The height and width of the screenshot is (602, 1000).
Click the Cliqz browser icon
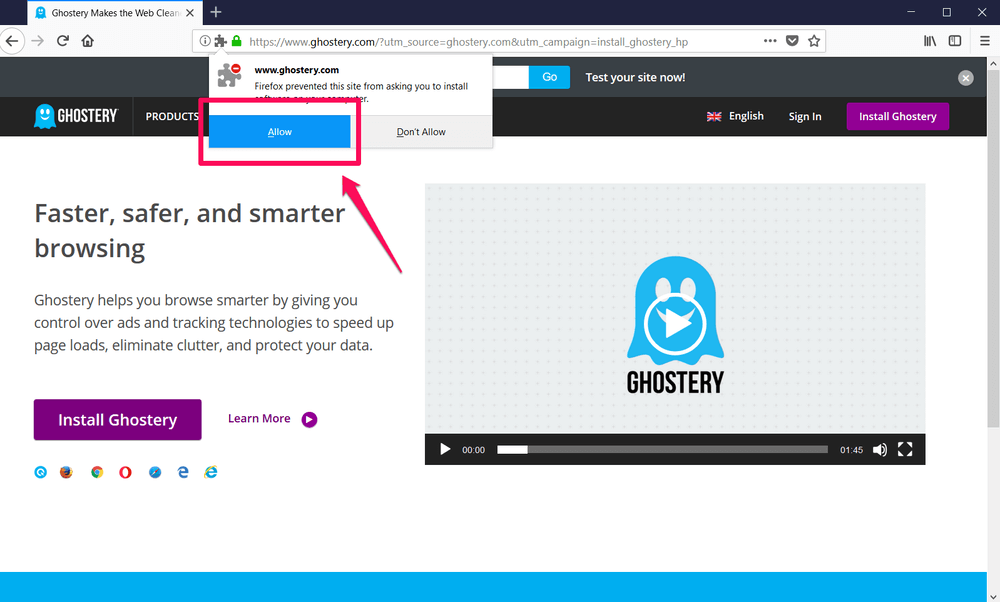pyautogui.click(x=40, y=472)
